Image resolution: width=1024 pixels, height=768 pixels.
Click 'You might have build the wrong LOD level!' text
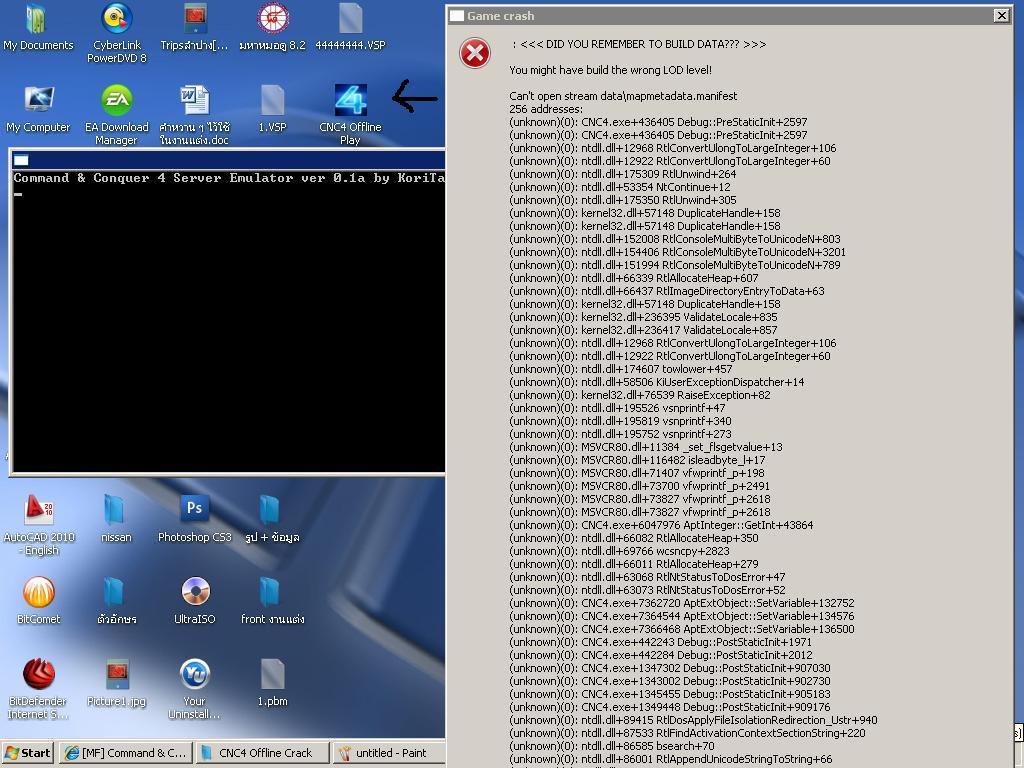point(611,70)
